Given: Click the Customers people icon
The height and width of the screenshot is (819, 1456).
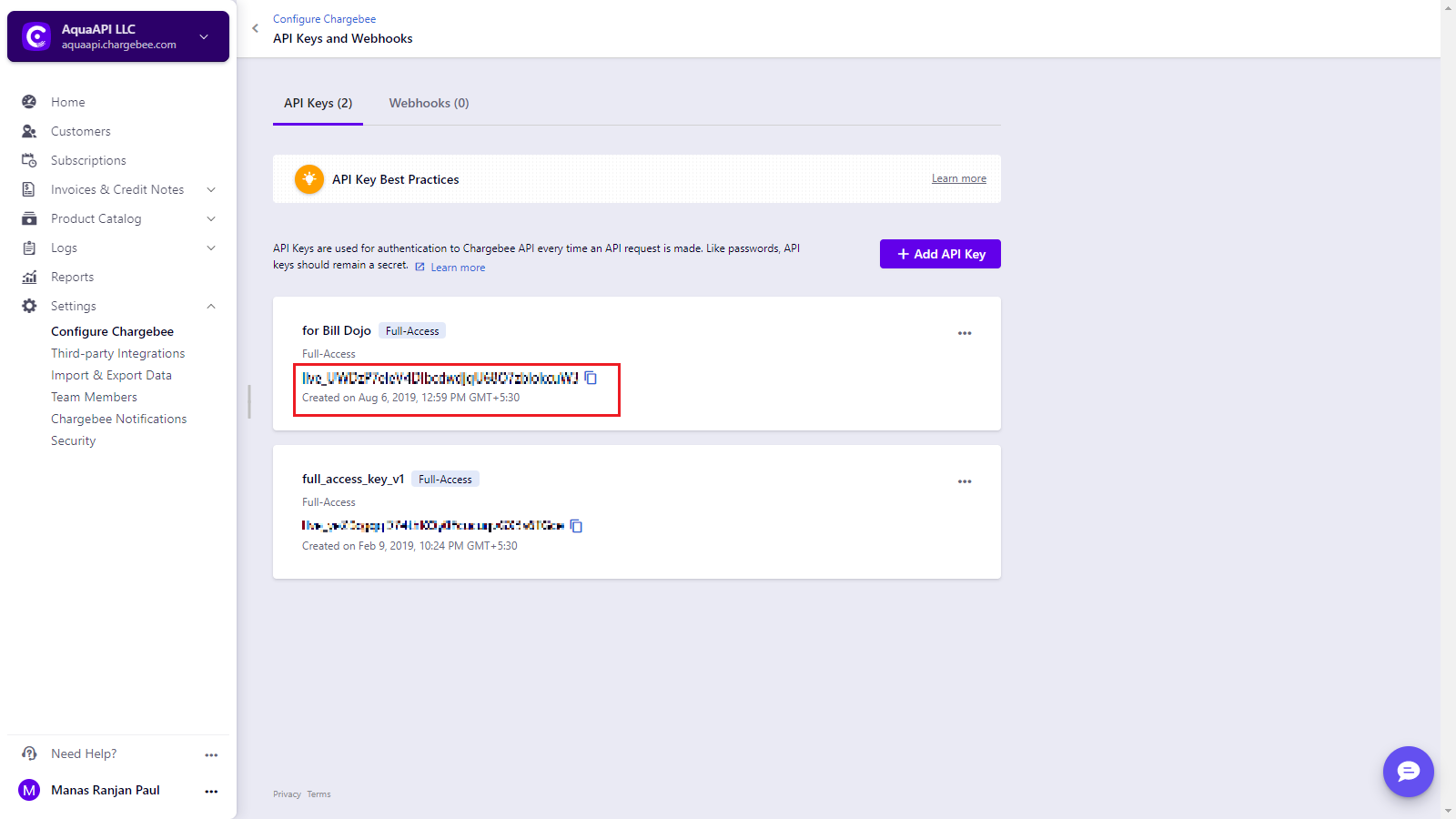Looking at the screenshot, I should coord(29,131).
